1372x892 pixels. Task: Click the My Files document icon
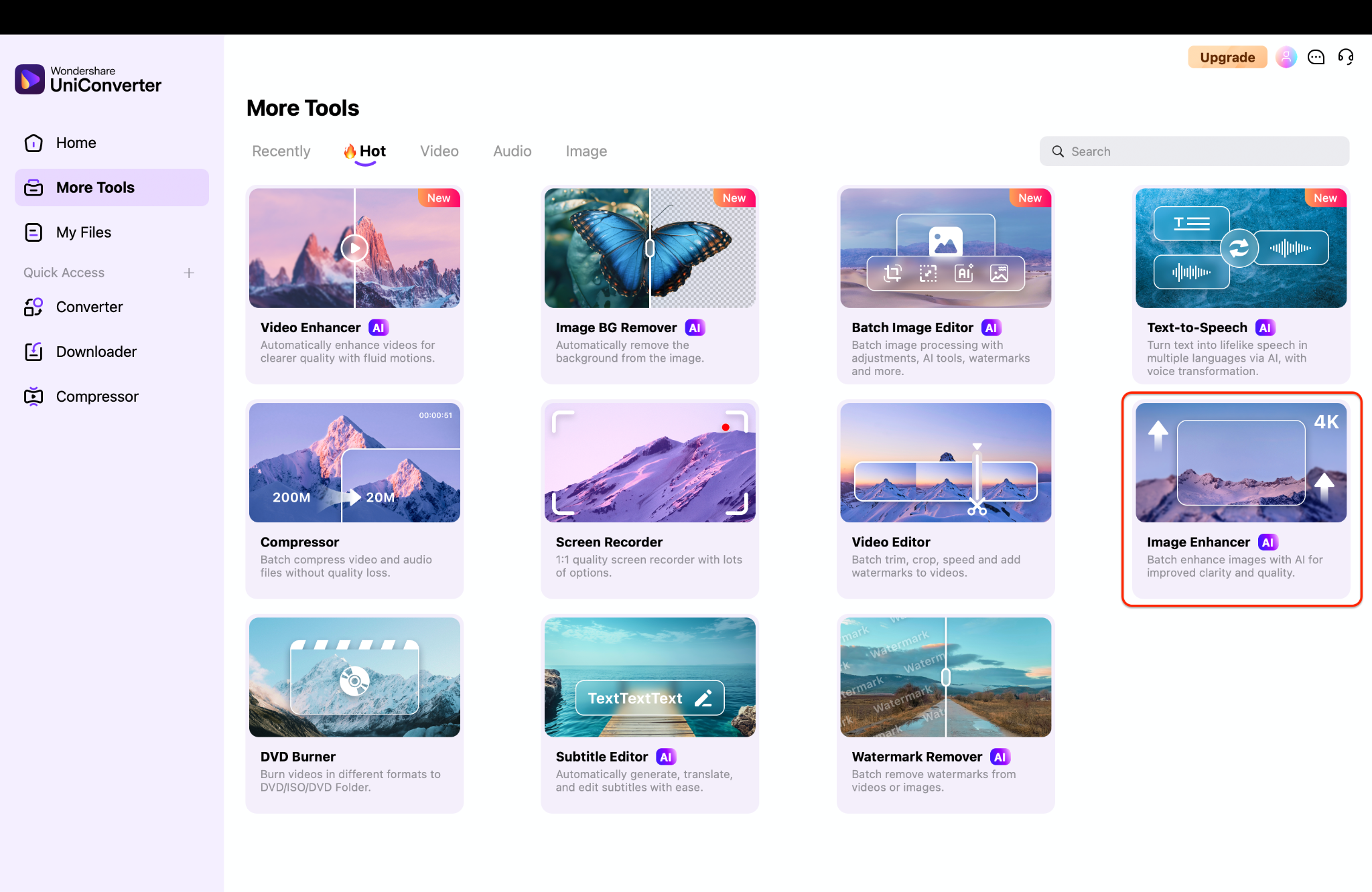coord(33,232)
